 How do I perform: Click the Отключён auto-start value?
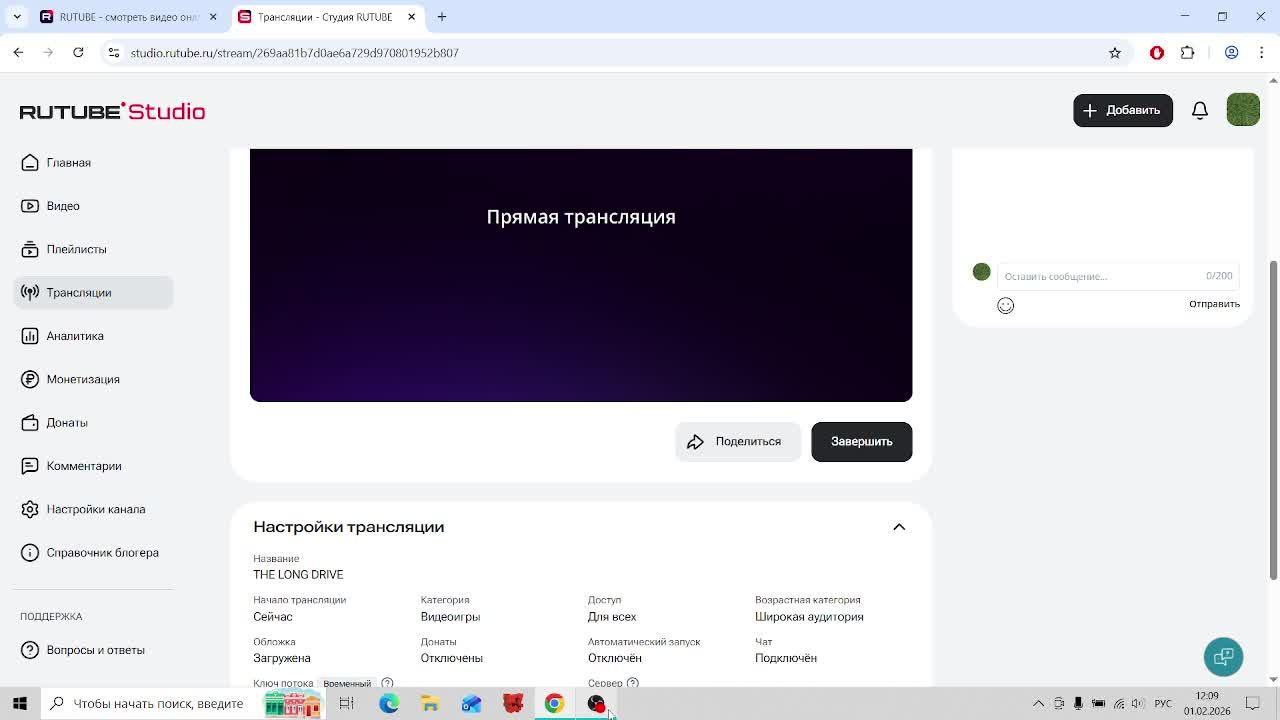coord(615,658)
